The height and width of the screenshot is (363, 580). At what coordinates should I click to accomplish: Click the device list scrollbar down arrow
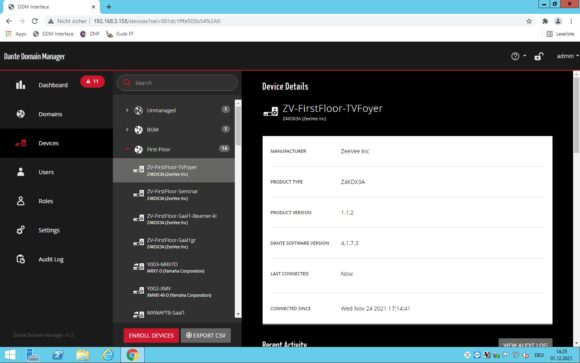tap(238, 314)
